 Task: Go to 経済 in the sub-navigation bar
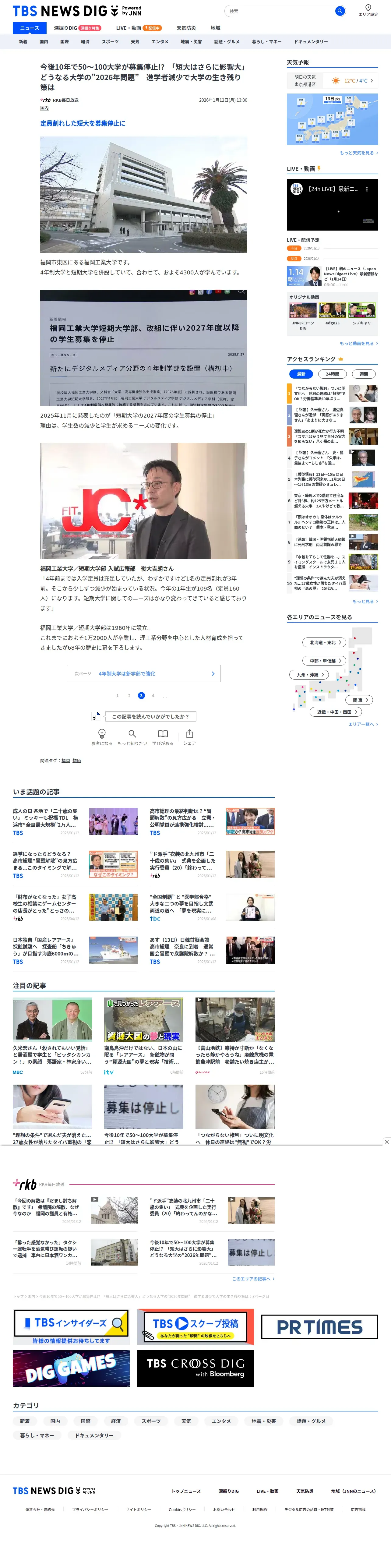85,42
